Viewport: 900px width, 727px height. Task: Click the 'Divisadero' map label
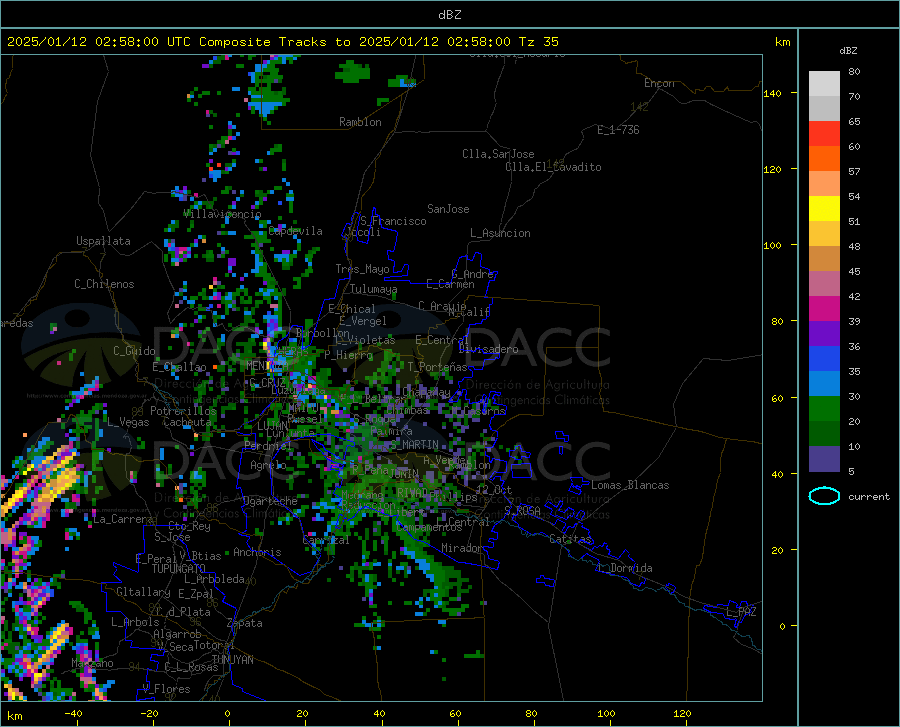(488, 349)
